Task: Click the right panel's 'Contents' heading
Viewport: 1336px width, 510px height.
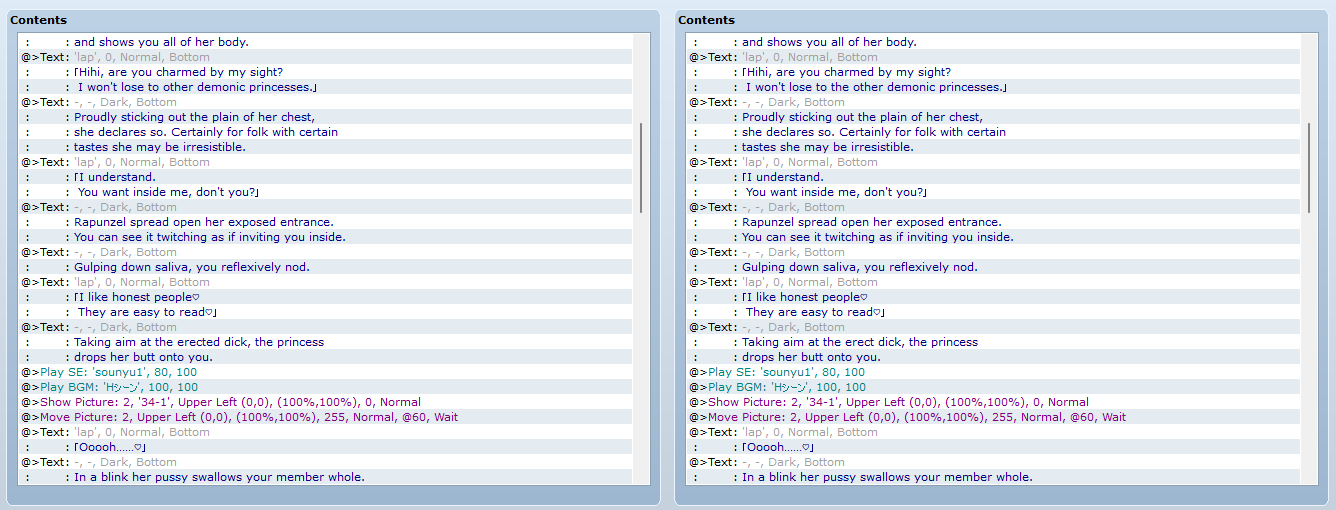Action: (x=706, y=20)
